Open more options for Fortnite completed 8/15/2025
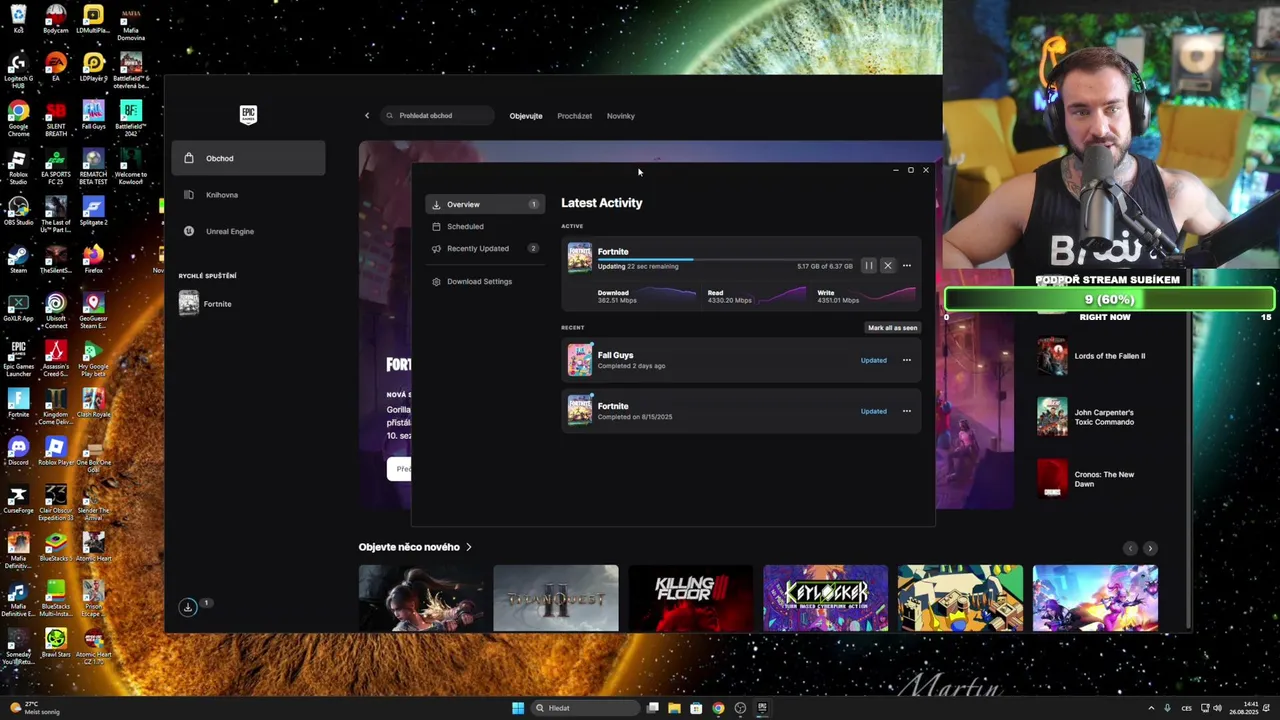 [907, 411]
